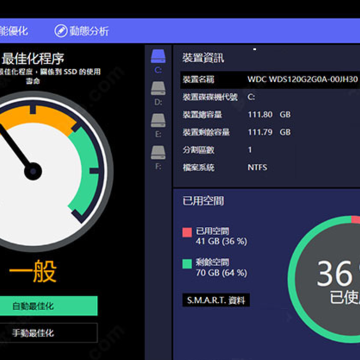360x360 pixels.
Task: Open the 效能優化 tab
Action: tap(14, 31)
